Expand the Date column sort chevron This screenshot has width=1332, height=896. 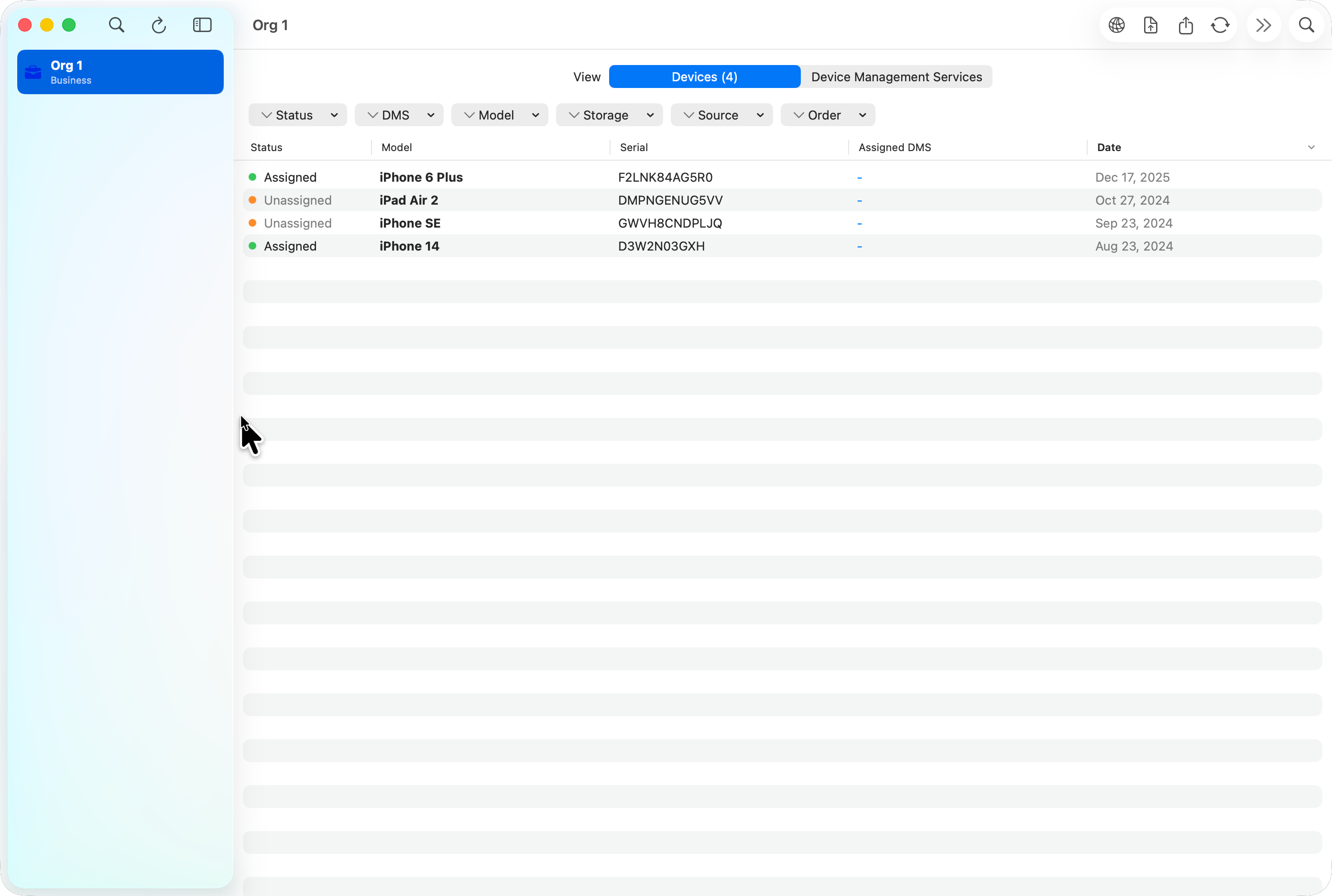click(1311, 147)
